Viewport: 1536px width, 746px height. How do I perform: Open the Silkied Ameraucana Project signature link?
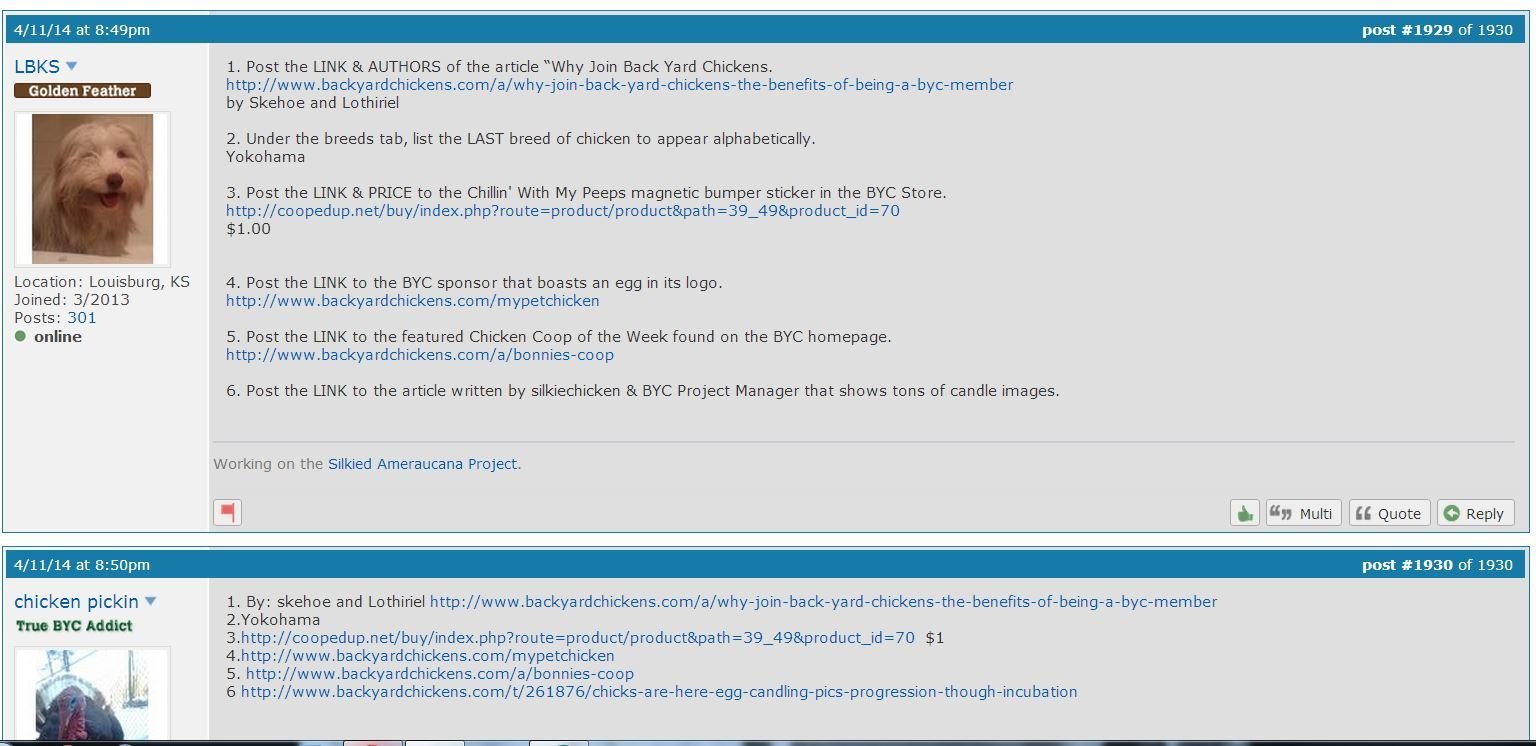pyautogui.click(x=424, y=464)
